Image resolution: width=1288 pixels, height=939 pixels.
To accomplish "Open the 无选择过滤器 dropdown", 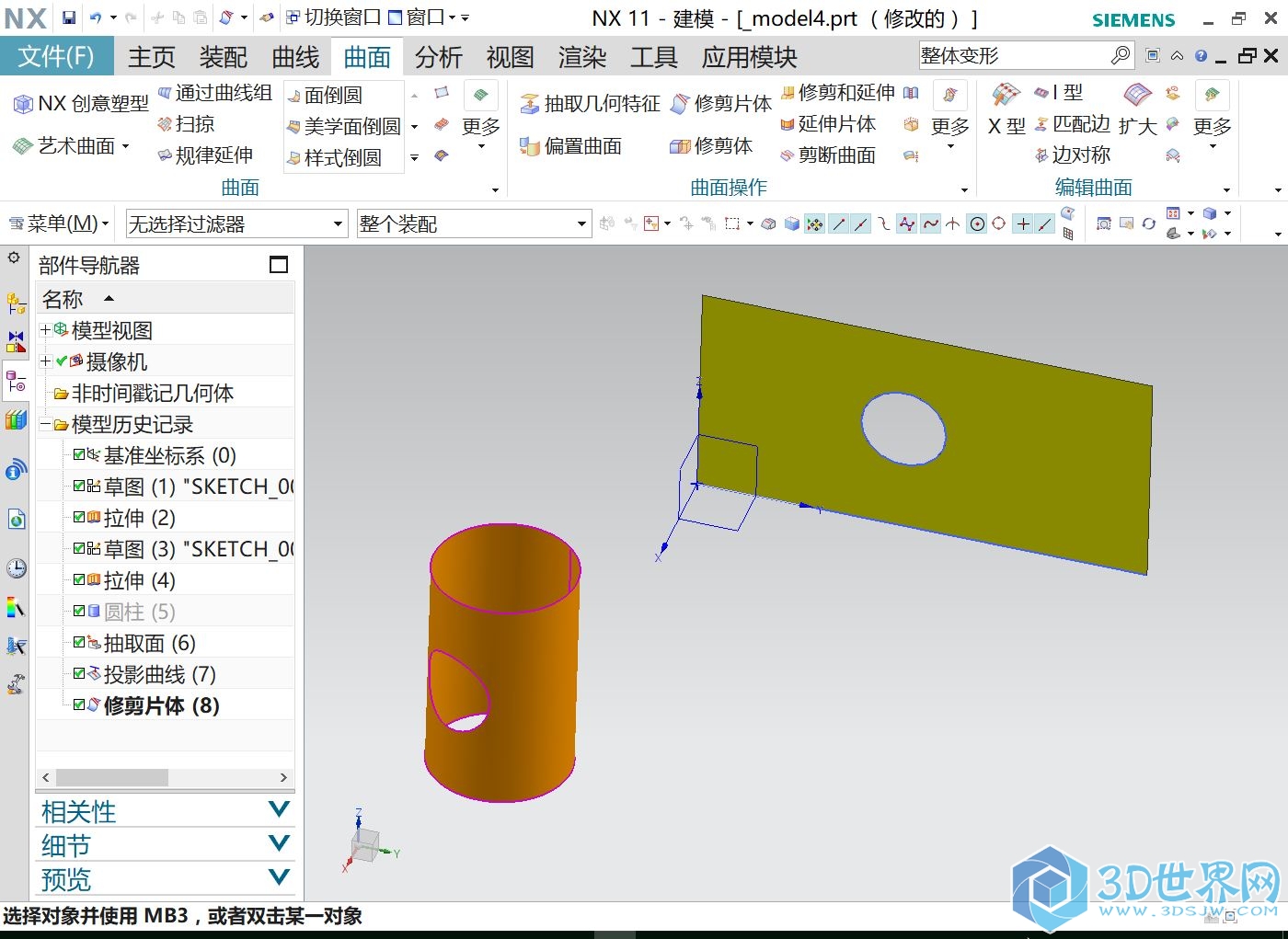I will (236, 223).
